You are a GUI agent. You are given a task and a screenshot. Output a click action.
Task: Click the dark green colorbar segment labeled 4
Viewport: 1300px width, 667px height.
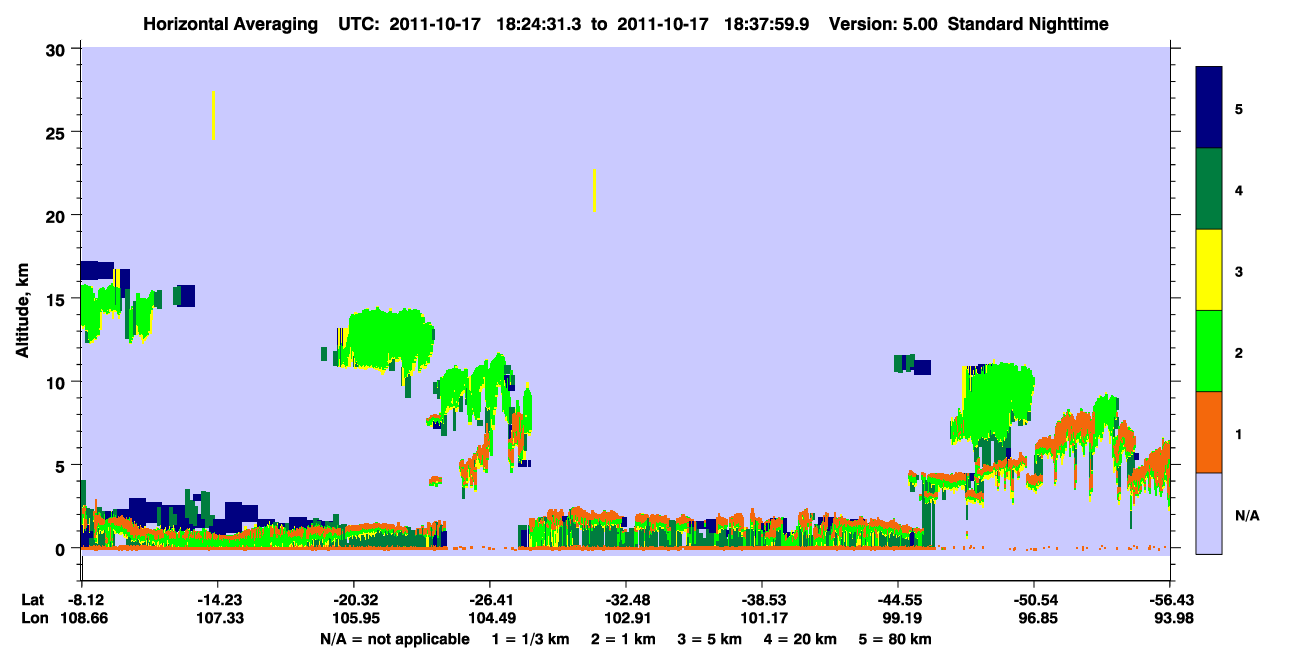pyautogui.click(x=1209, y=189)
